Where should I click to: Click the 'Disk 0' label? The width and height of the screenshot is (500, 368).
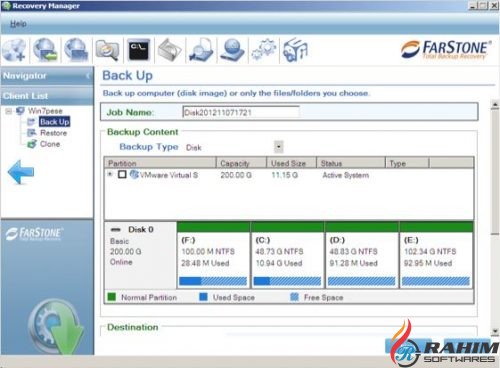pyautogui.click(x=141, y=229)
